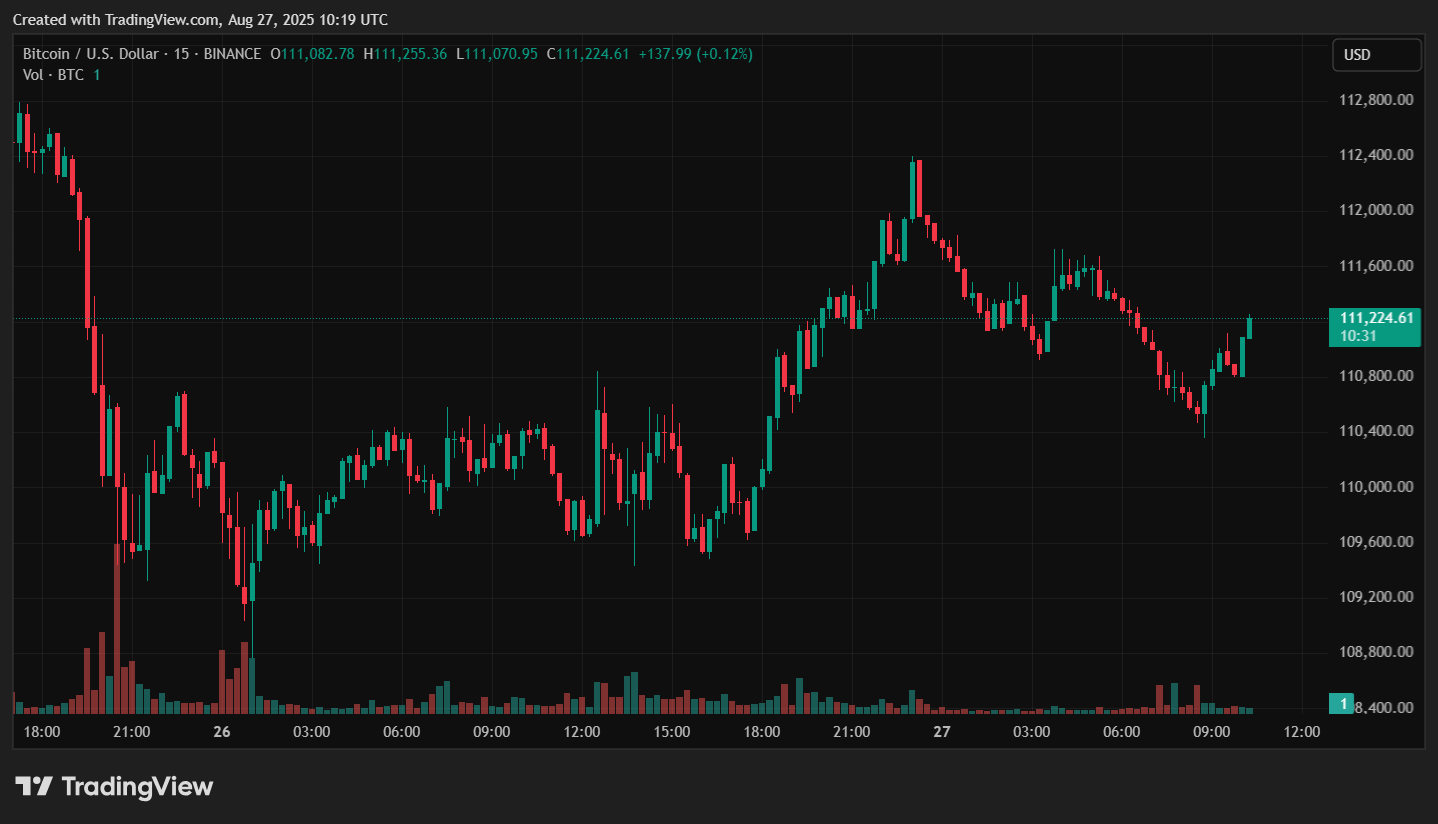
Task: Select the 27 date marker on time axis
Action: (941, 732)
